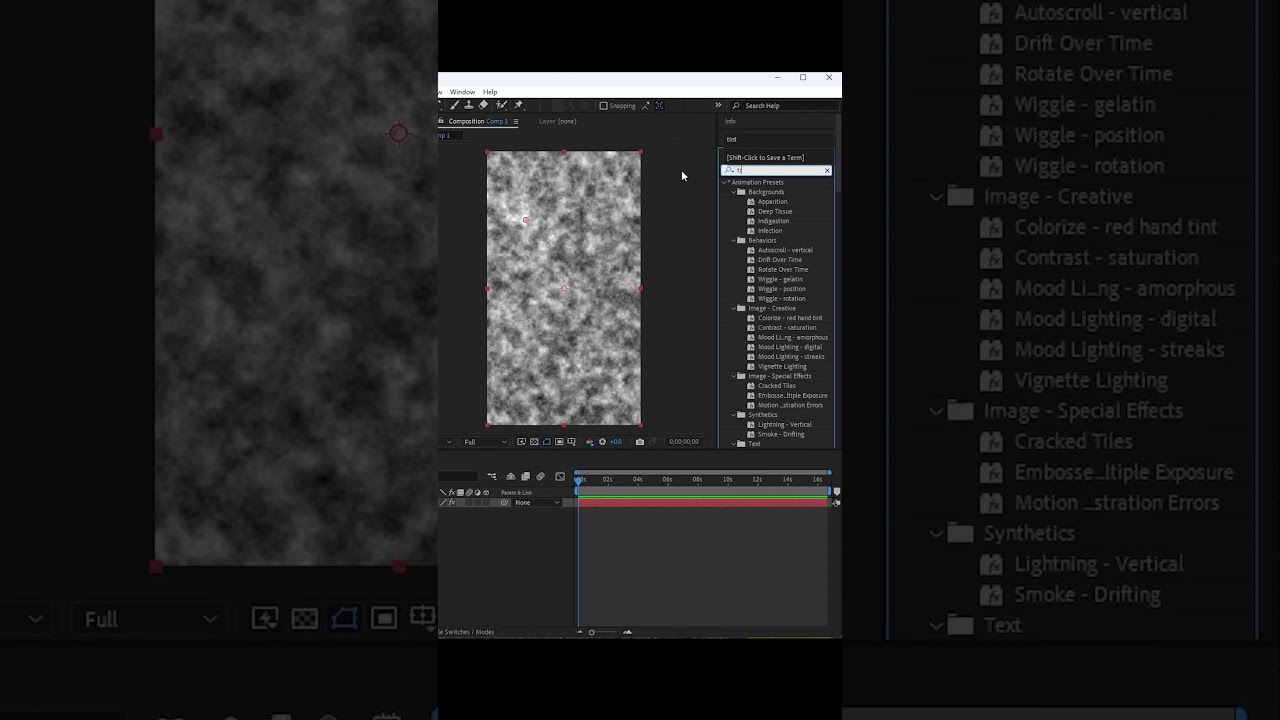
Task: Toggle hide shy layers in timeline
Action: [x=511, y=476]
